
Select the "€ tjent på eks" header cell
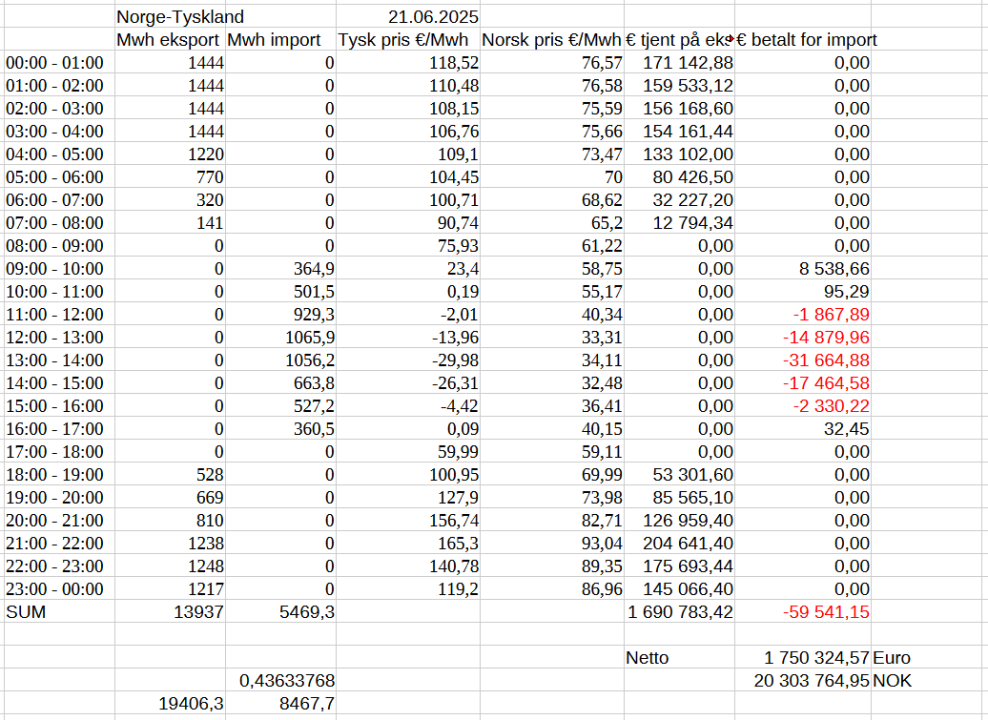point(678,40)
